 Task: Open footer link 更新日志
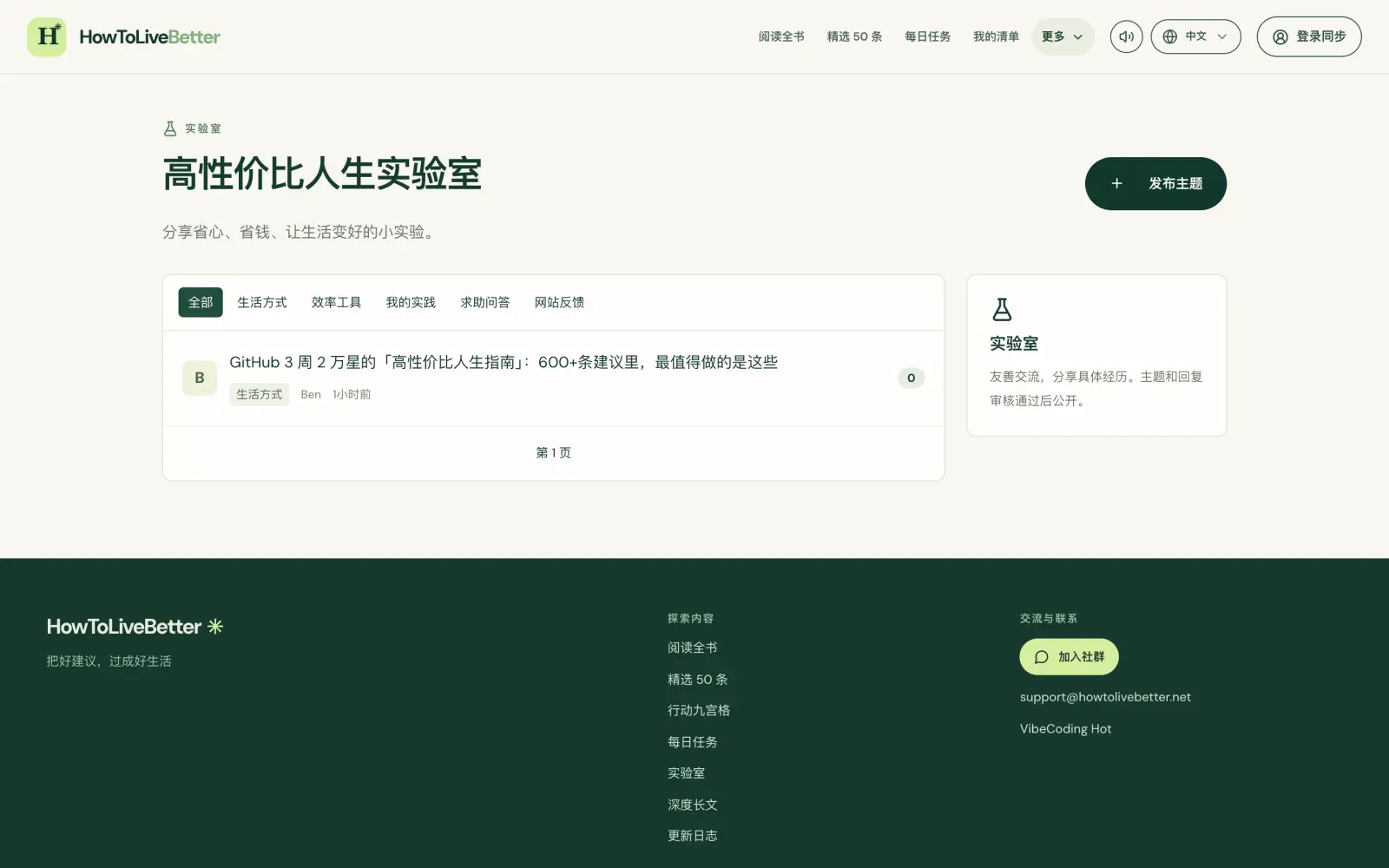point(692,836)
